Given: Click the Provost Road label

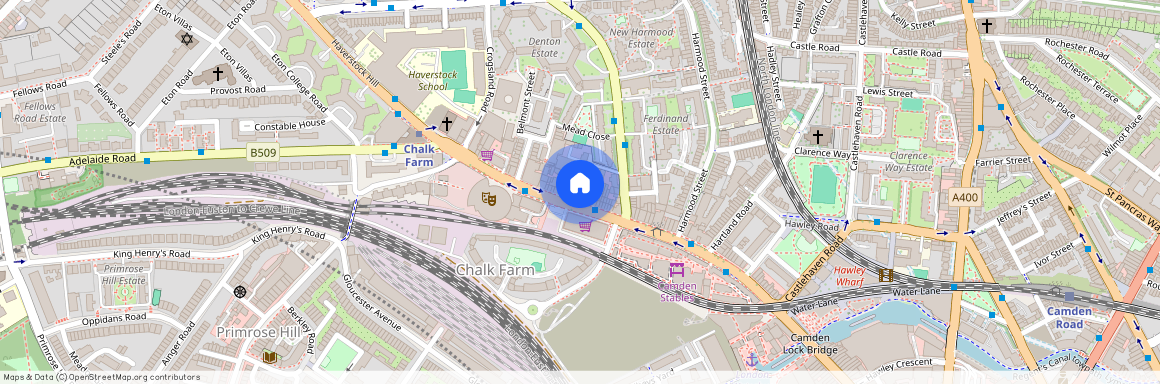Looking at the screenshot, I should [x=237, y=90].
